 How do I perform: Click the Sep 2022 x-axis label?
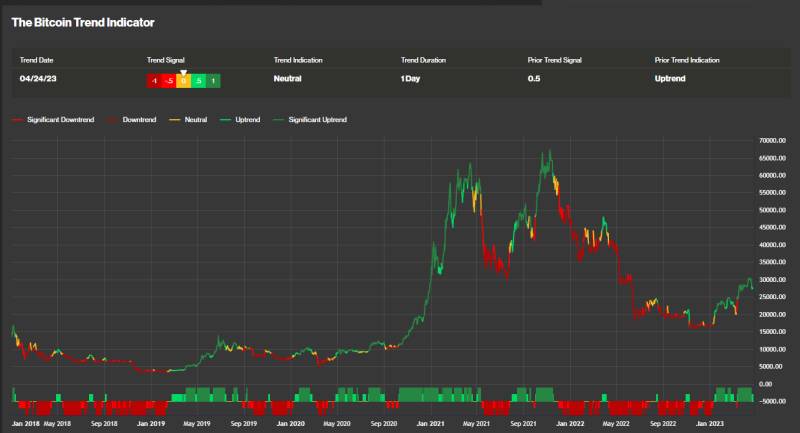click(x=663, y=424)
